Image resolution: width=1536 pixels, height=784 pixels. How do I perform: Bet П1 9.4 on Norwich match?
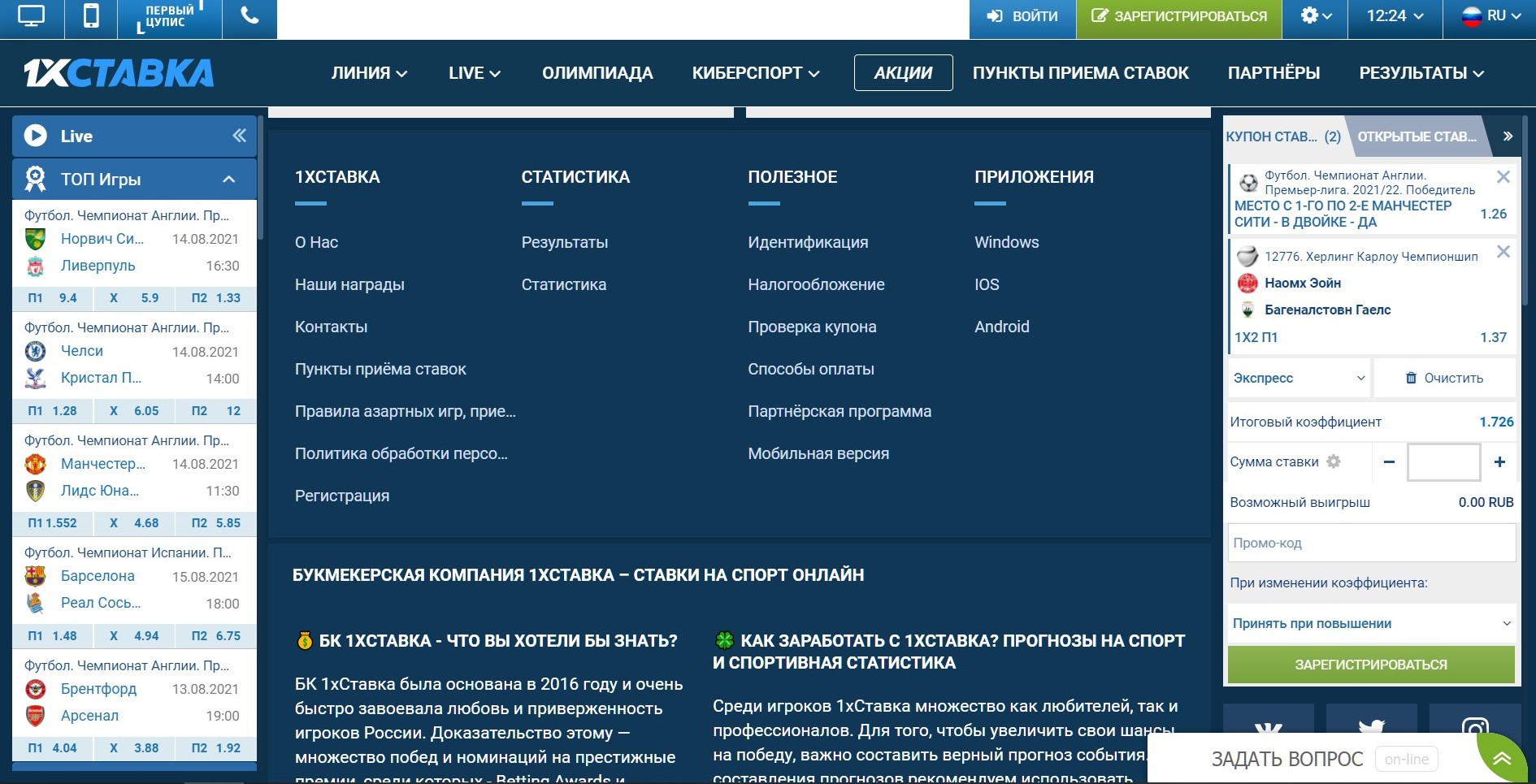click(x=53, y=298)
